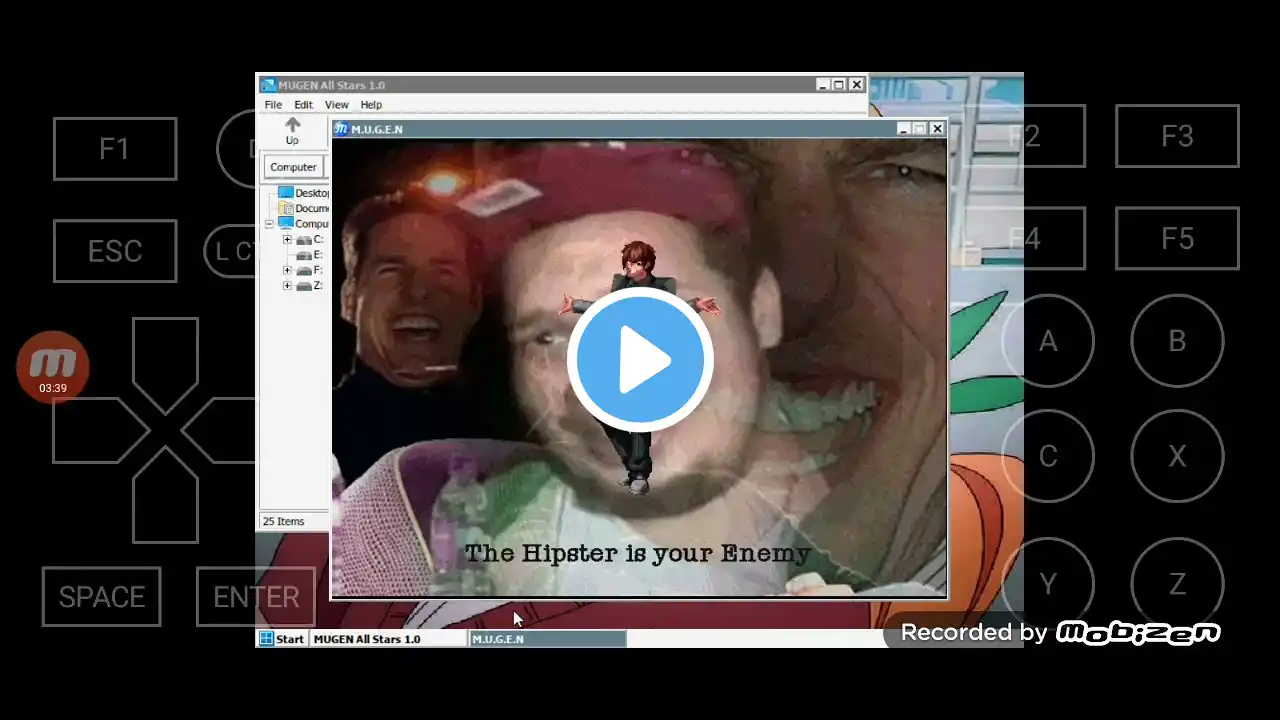Tap the round X gamepad button
Image resolution: width=1280 pixels, height=720 pixels.
pos(1177,456)
